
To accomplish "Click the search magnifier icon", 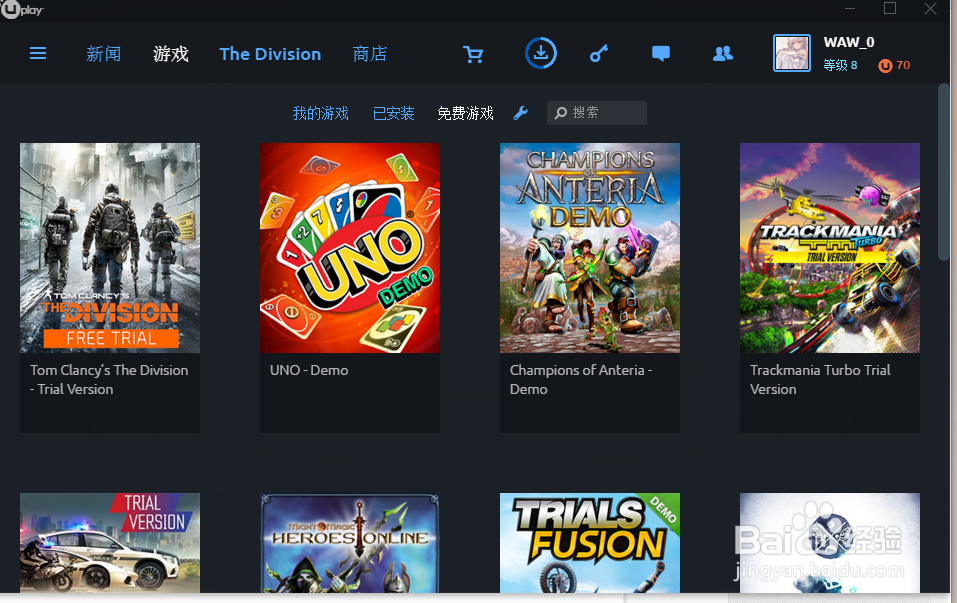I will point(561,113).
